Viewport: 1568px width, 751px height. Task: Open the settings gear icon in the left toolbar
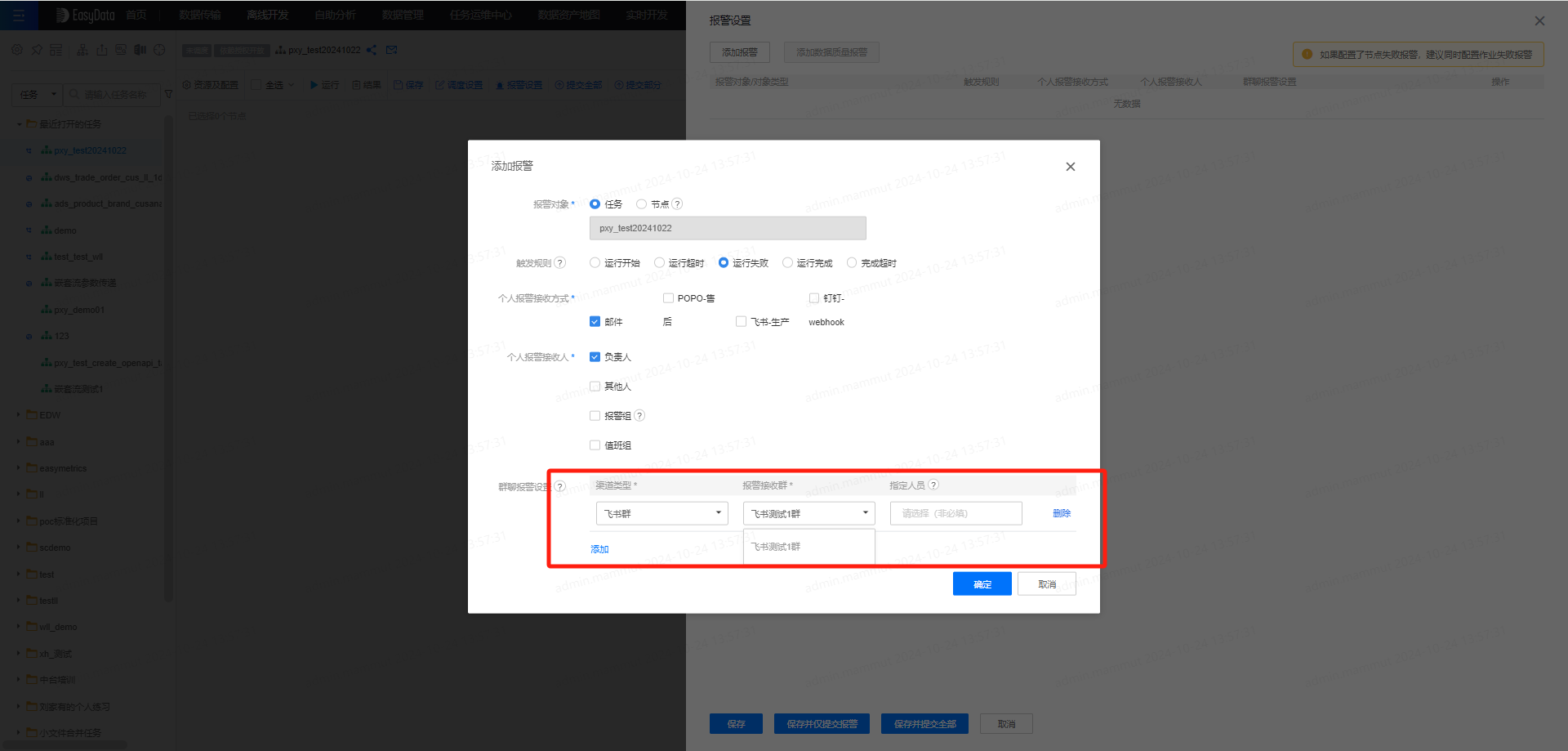pyautogui.click(x=16, y=49)
